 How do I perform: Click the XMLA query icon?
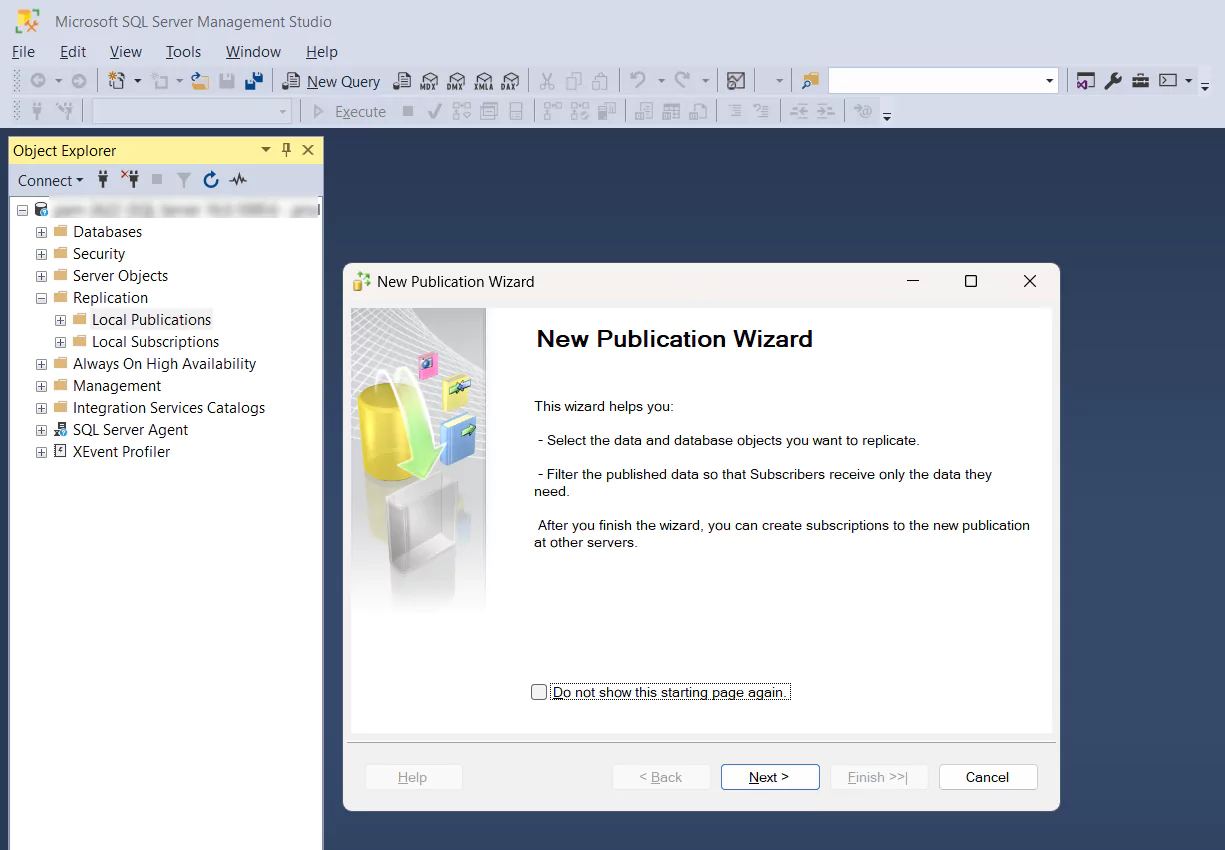click(x=484, y=81)
